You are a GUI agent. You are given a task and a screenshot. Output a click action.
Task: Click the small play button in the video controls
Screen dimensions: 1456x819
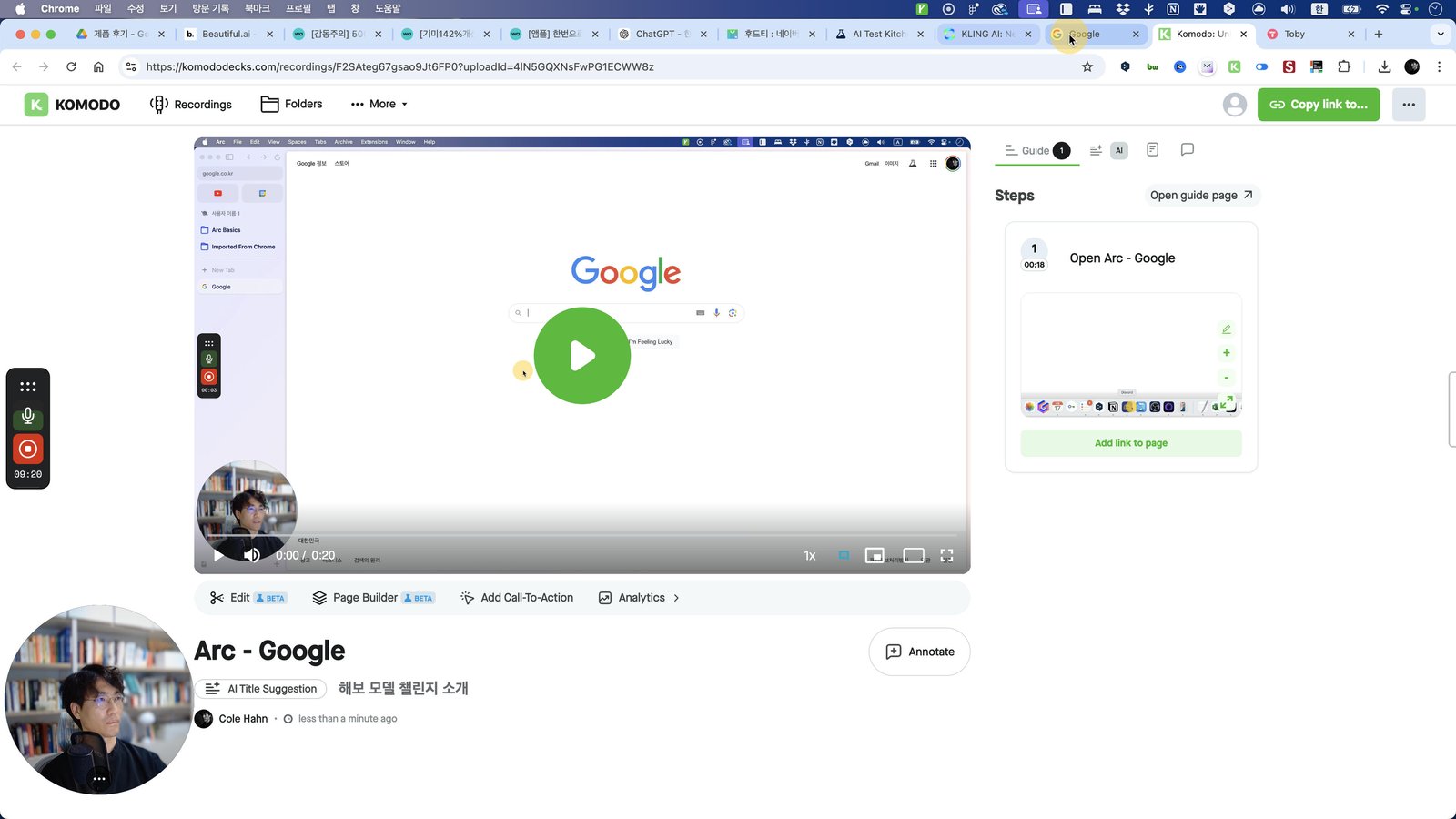click(x=218, y=555)
